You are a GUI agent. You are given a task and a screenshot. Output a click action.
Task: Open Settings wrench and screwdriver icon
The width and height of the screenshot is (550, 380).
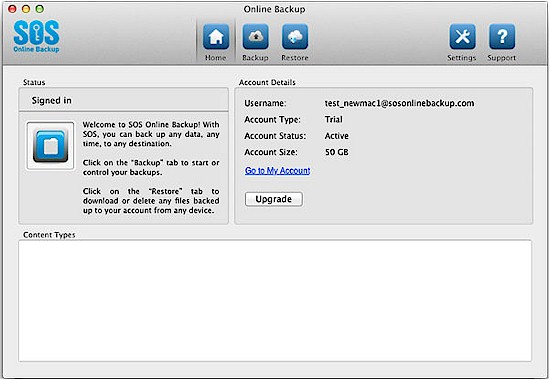coord(463,37)
